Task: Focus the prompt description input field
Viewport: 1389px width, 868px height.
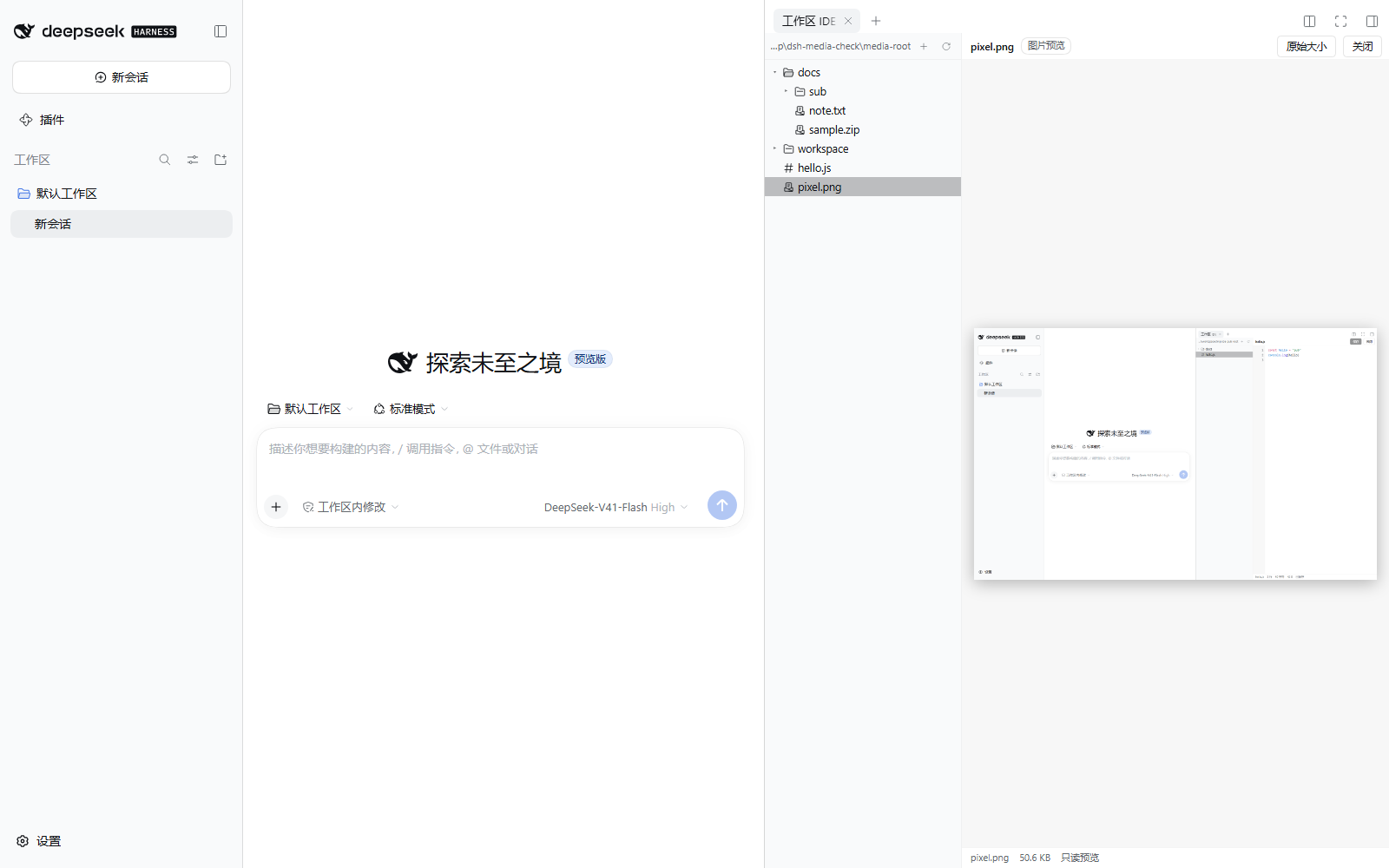Action: (500, 450)
